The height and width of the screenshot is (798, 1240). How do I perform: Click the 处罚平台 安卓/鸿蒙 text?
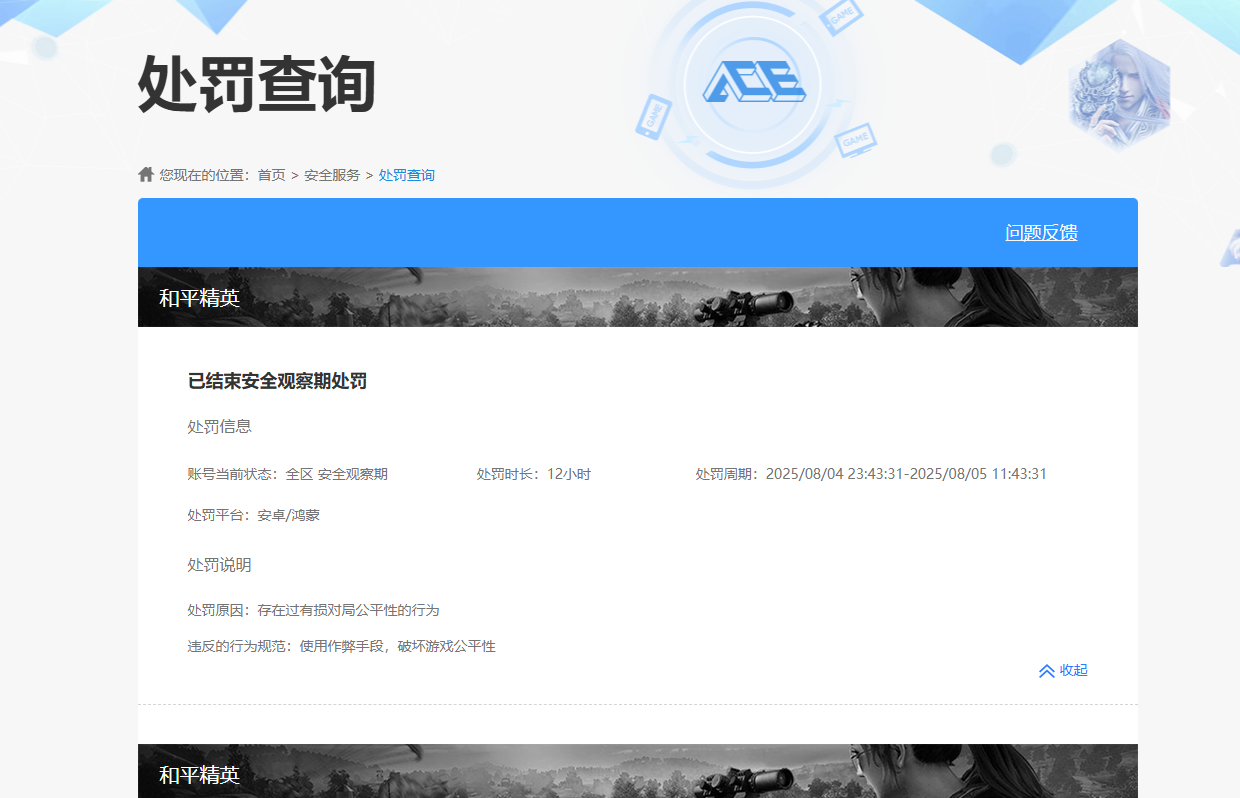tap(254, 515)
